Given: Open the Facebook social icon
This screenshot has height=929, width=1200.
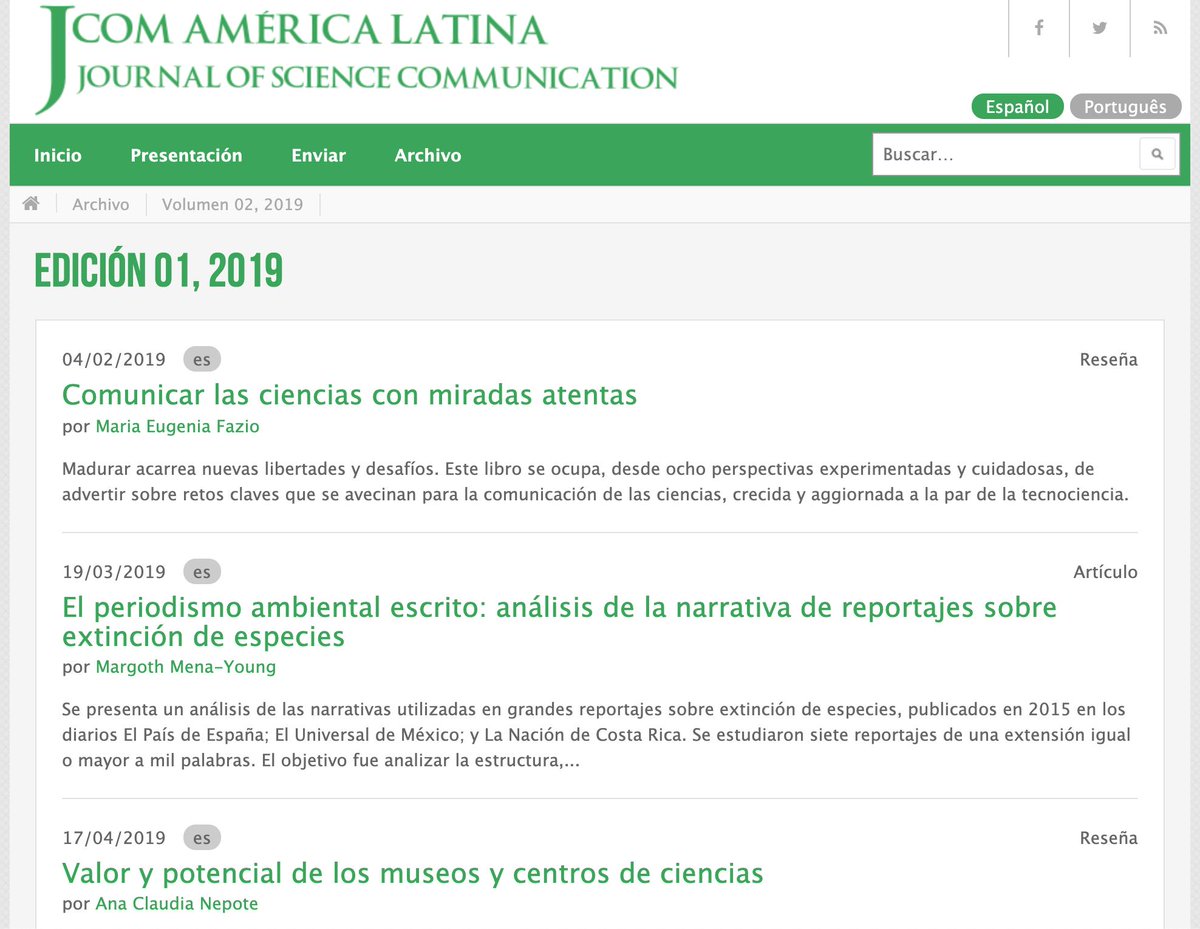Looking at the screenshot, I should [x=1039, y=28].
